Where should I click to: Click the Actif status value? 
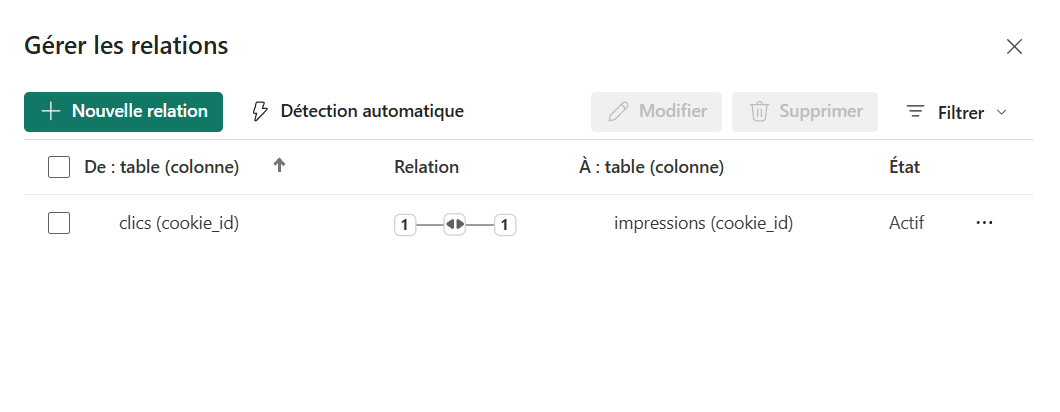click(906, 224)
